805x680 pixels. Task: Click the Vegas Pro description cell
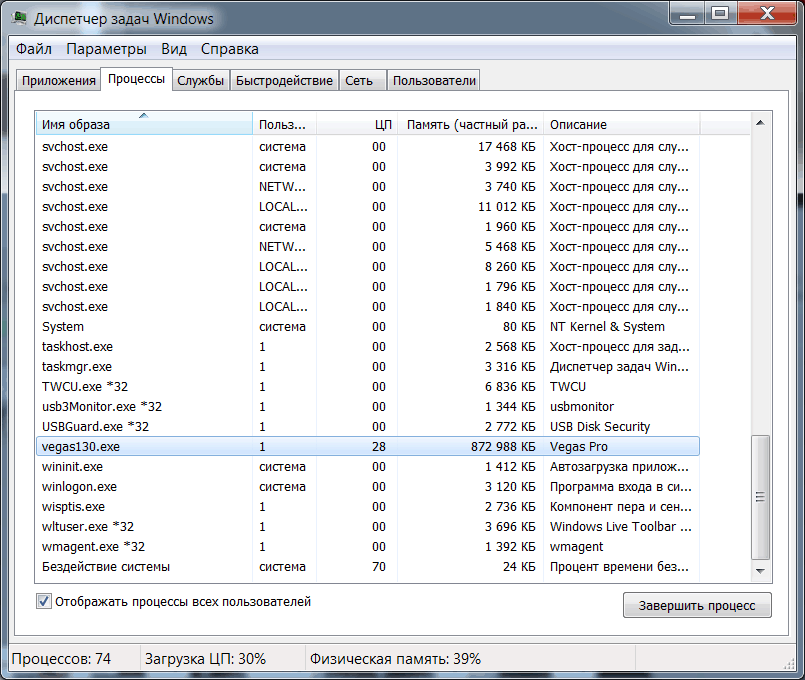pyautogui.click(x=579, y=446)
